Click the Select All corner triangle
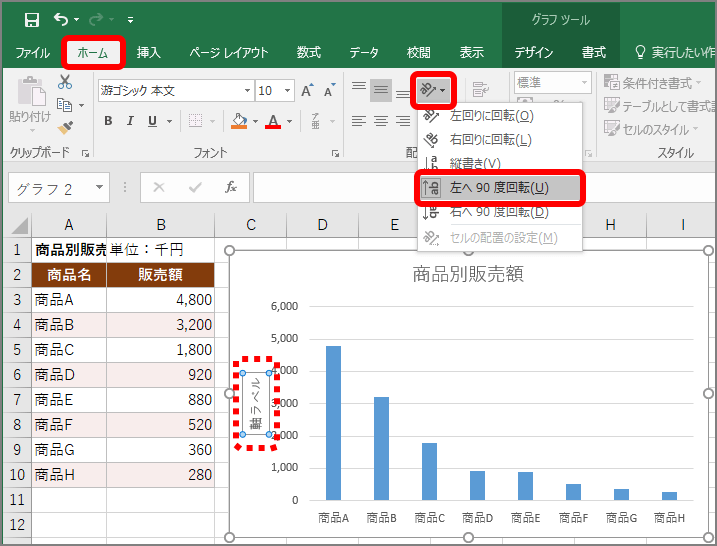The image size is (717, 546). (18, 225)
